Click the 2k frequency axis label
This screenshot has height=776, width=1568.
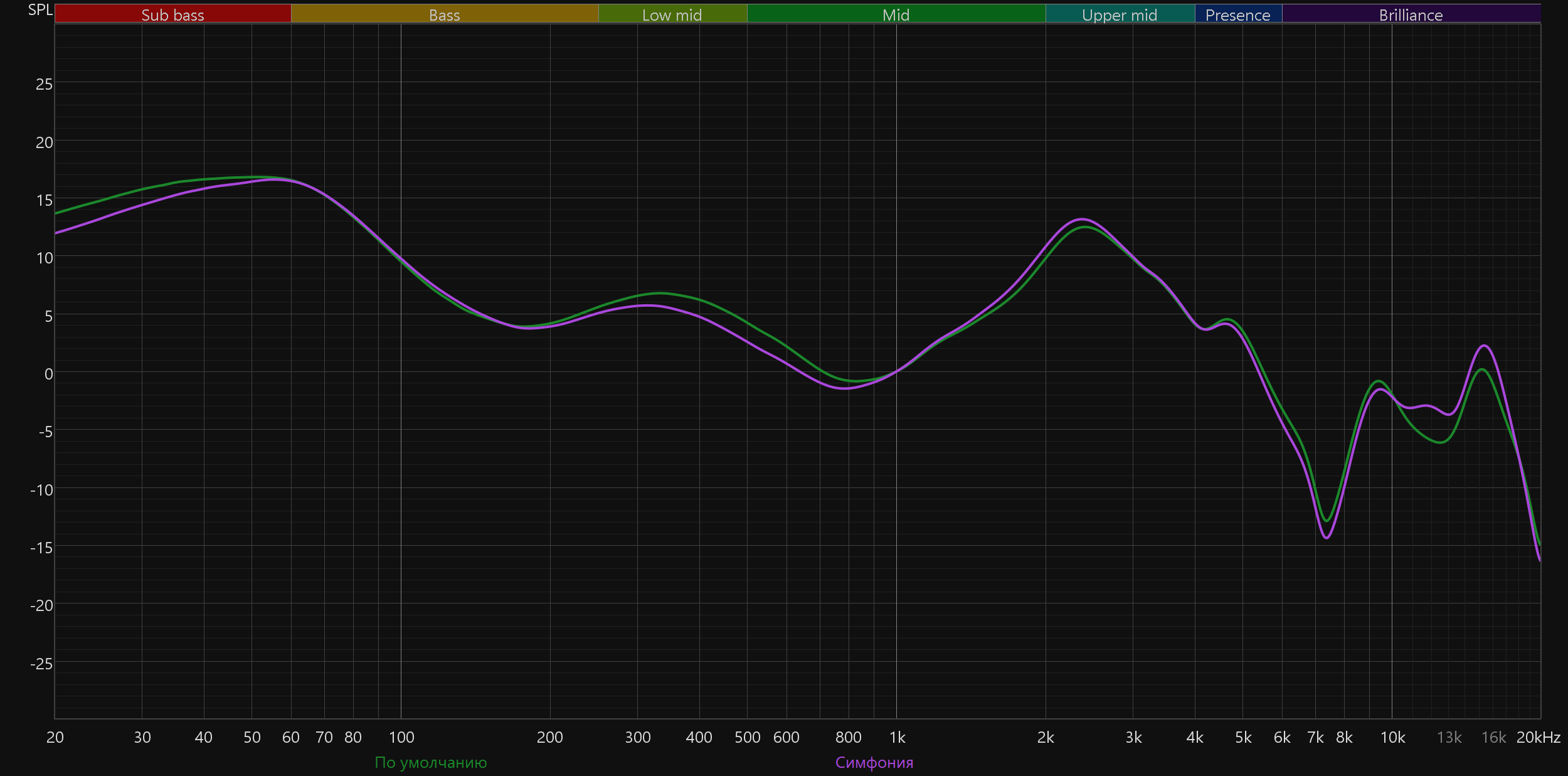1046,737
